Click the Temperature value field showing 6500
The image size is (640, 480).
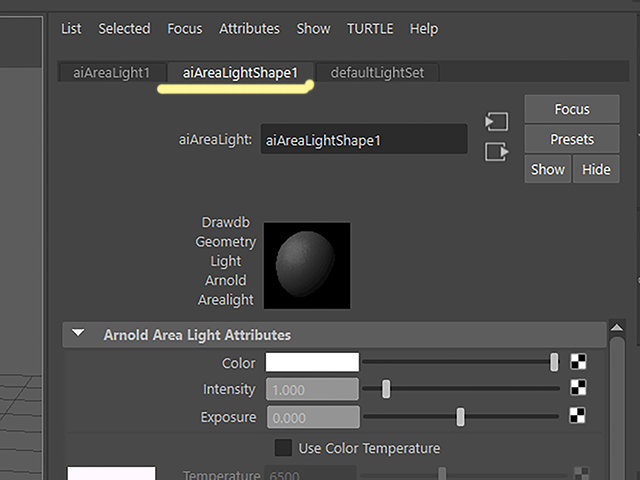pos(310,473)
